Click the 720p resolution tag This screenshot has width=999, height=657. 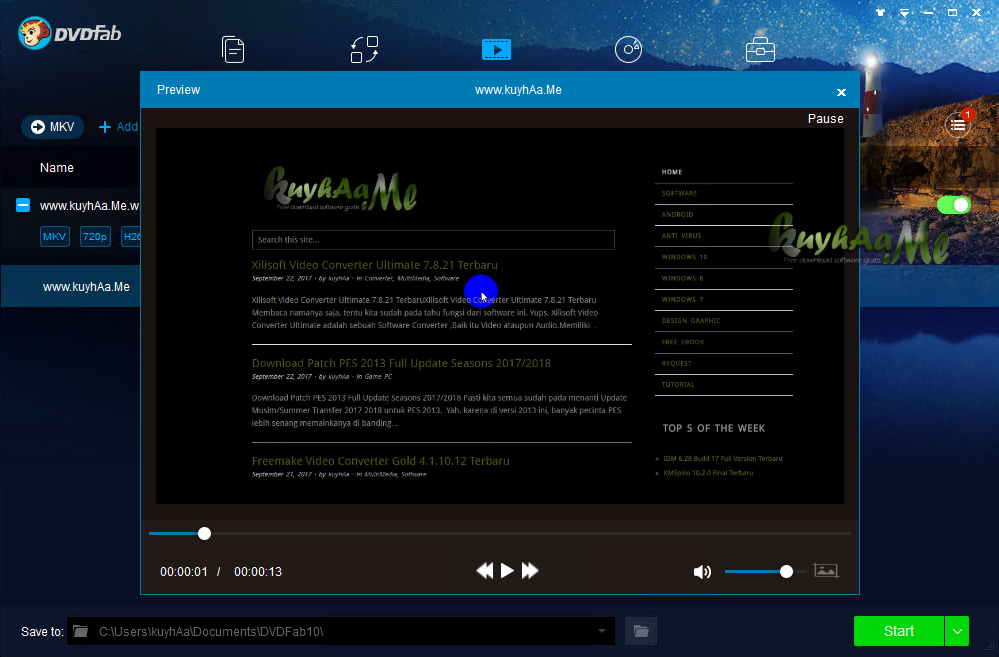point(95,236)
